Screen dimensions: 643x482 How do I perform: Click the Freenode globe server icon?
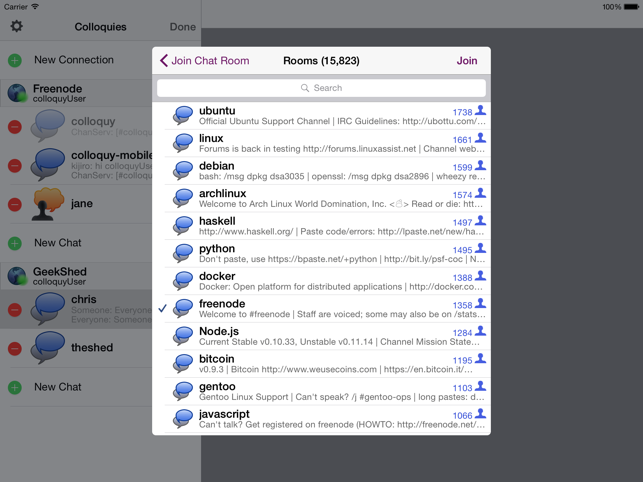pos(17,93)
